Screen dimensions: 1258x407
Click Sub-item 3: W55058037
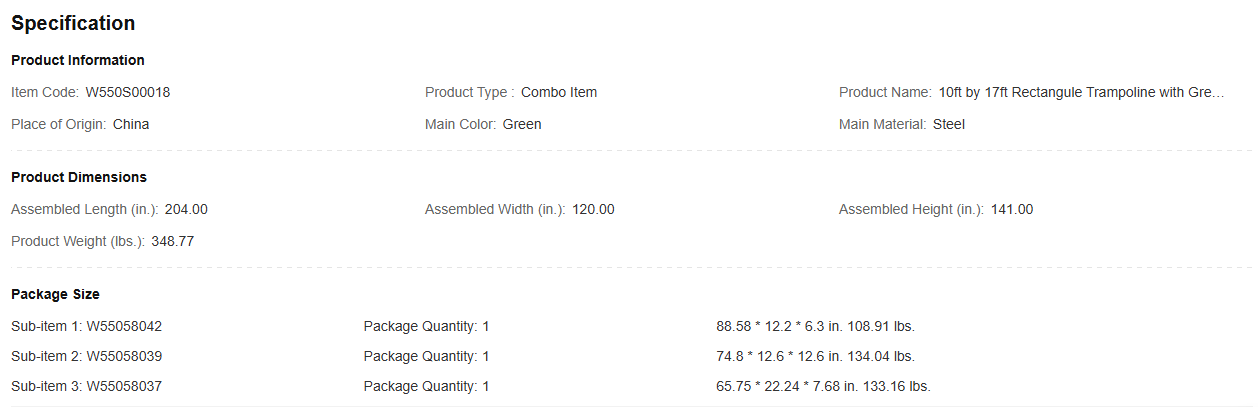[86, 386]
